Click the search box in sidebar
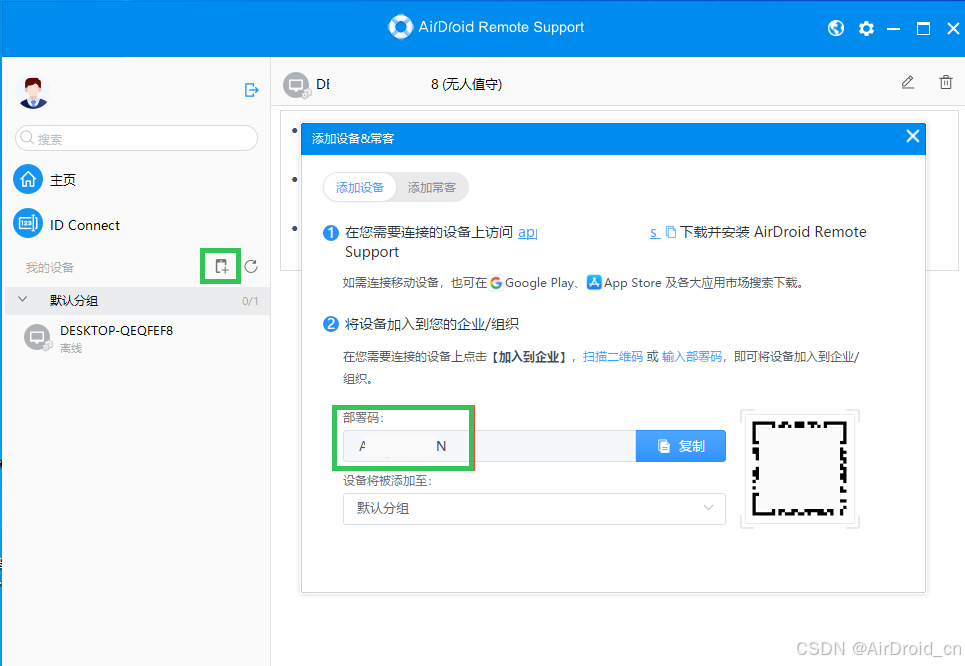 pos(136,138)
